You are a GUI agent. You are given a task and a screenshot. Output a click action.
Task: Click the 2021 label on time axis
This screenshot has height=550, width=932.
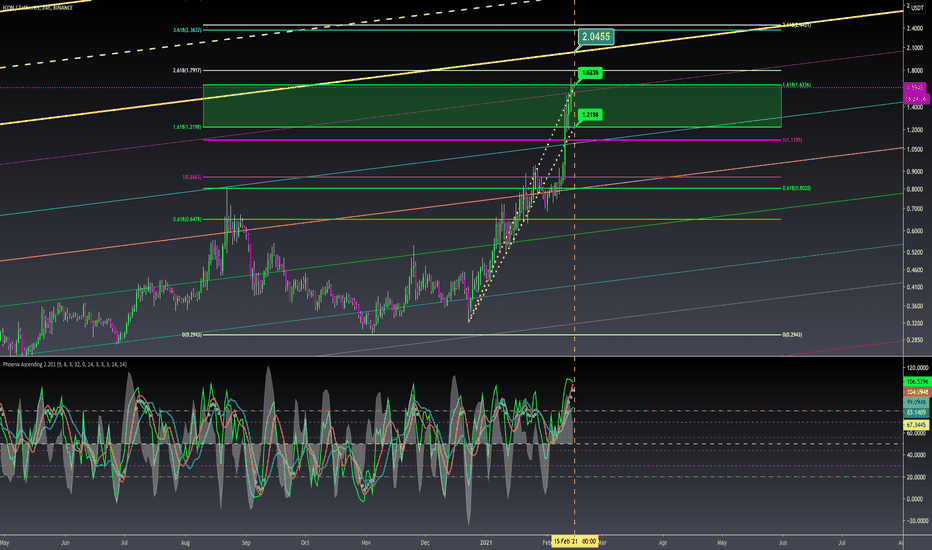point(486,543)
